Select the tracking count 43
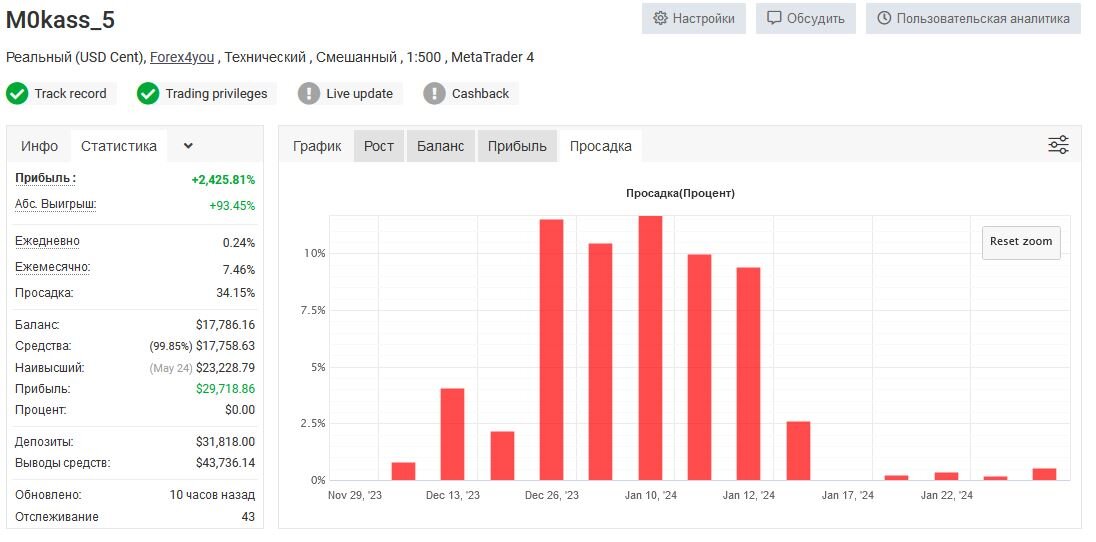Viewport: 1096px width, 542px height. (248, 517)
